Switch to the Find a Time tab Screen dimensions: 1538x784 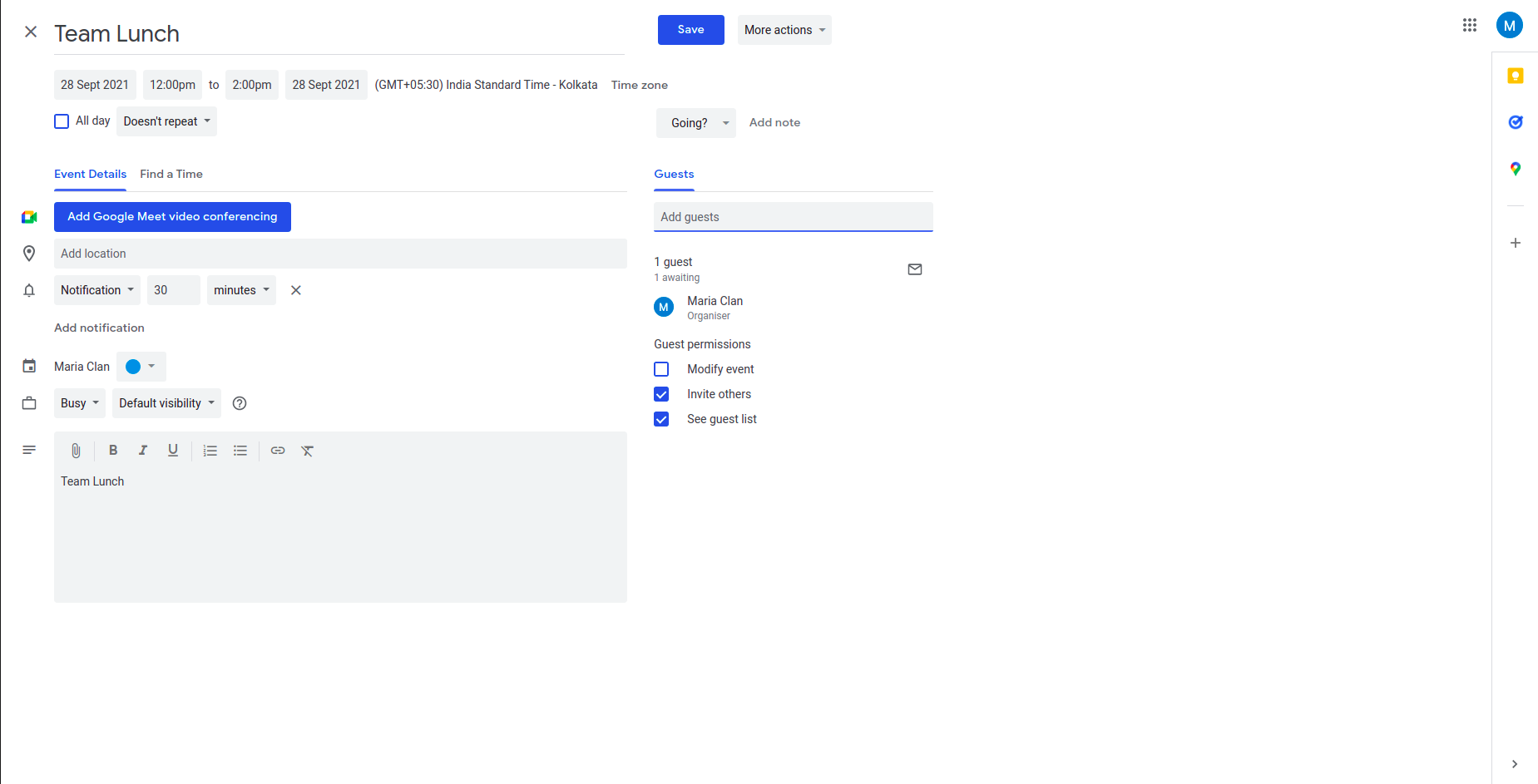click(171, 174)
